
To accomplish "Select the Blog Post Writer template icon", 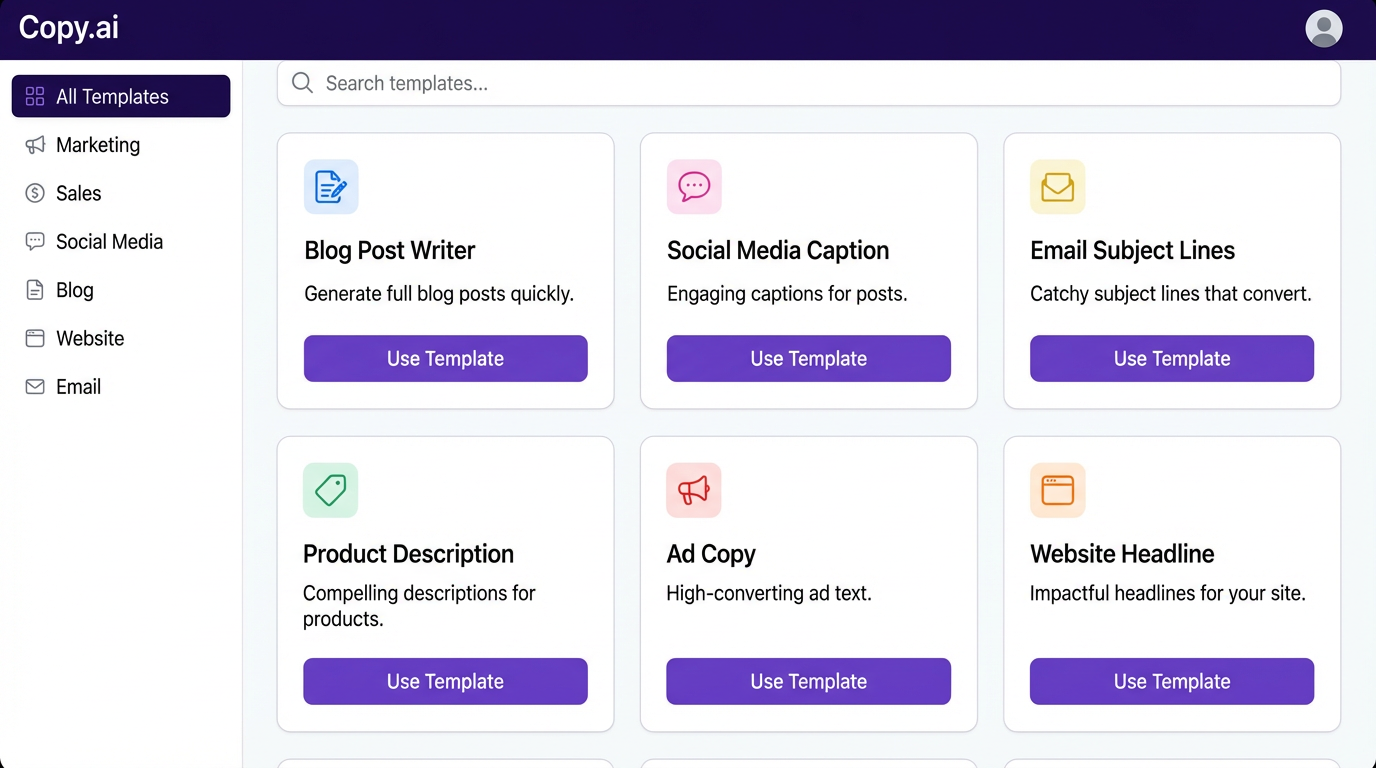I will click(x=331, y=187).
